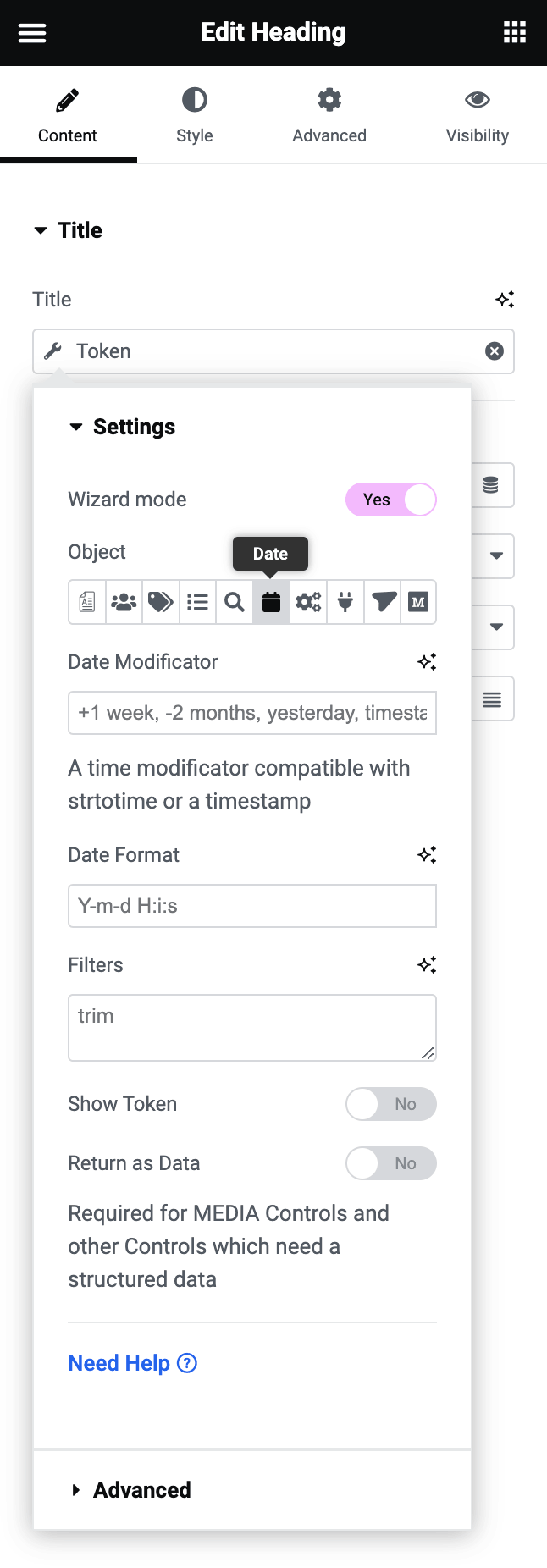Open the Visibility tab
This screenshot has width=547, height=1568.
(x=477, y=115)
